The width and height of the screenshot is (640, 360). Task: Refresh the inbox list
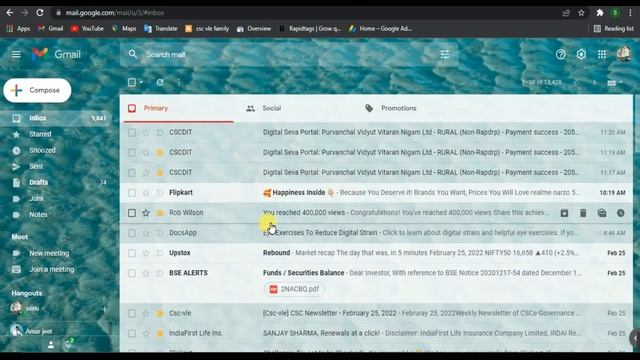(x=160, y=82)
